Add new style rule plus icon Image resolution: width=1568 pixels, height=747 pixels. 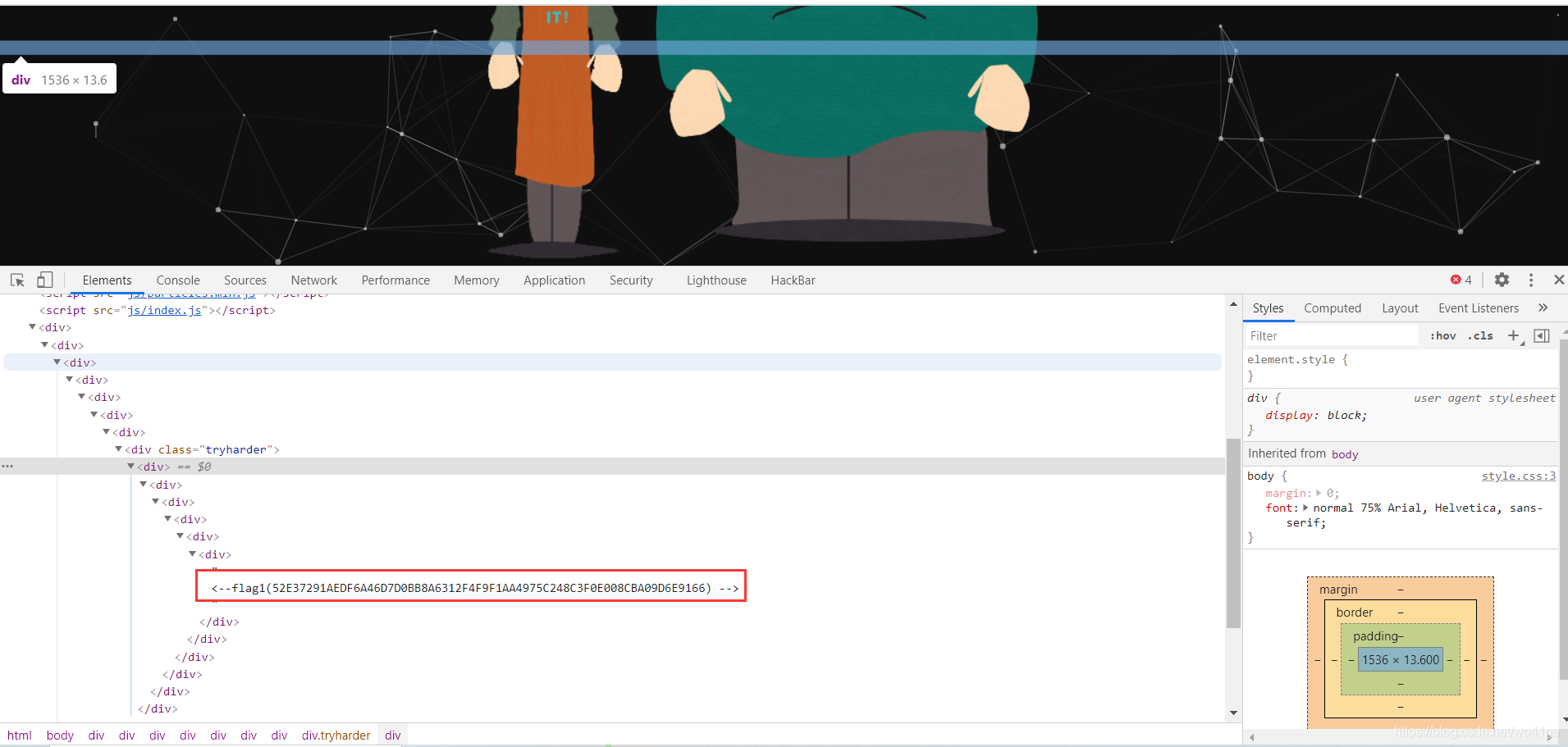pyautogui.click(x=1514, y=336)
